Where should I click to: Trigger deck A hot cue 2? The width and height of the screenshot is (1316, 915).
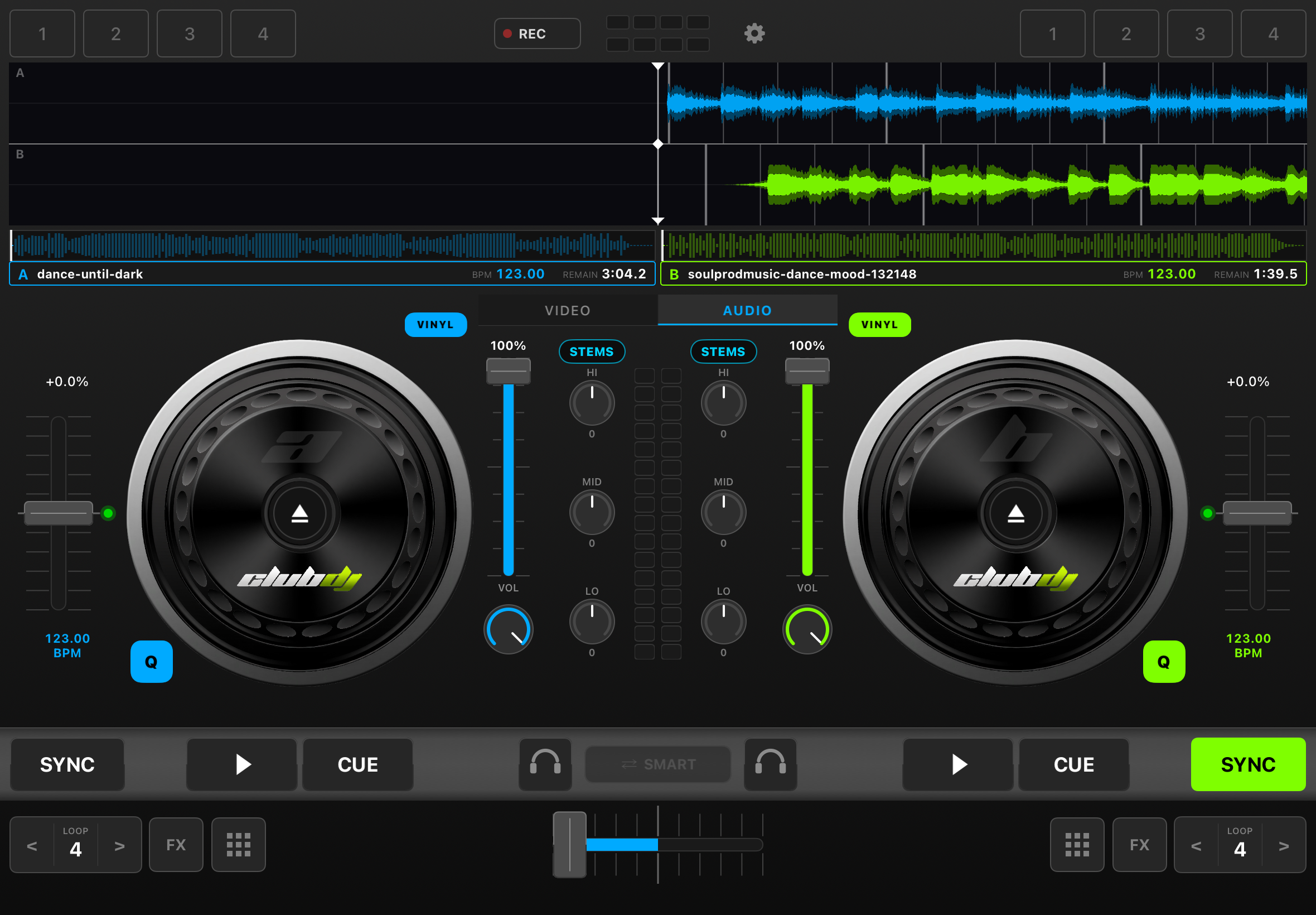pos(116,33)
